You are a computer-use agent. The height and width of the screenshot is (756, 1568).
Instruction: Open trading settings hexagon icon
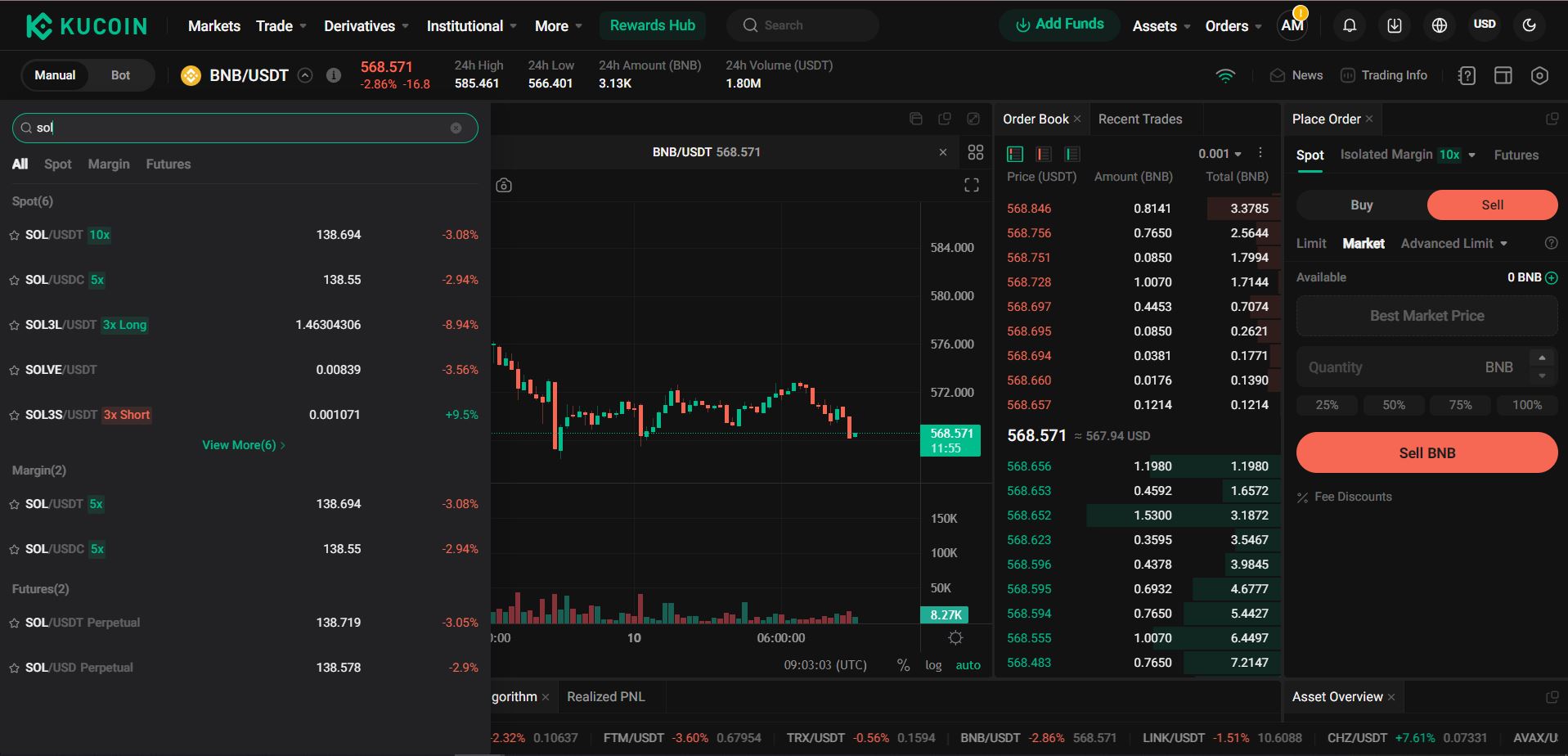coord(1539,75)
